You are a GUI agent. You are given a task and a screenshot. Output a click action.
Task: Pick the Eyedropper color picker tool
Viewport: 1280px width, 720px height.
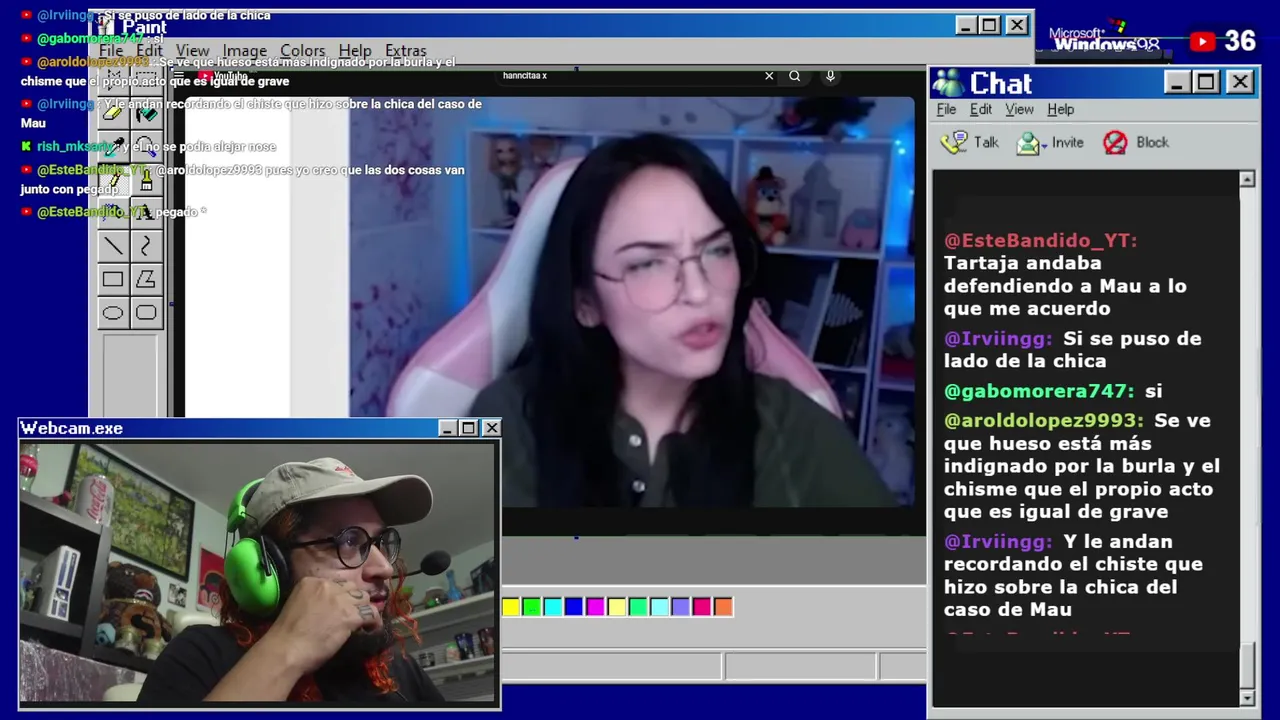(113, 146)
